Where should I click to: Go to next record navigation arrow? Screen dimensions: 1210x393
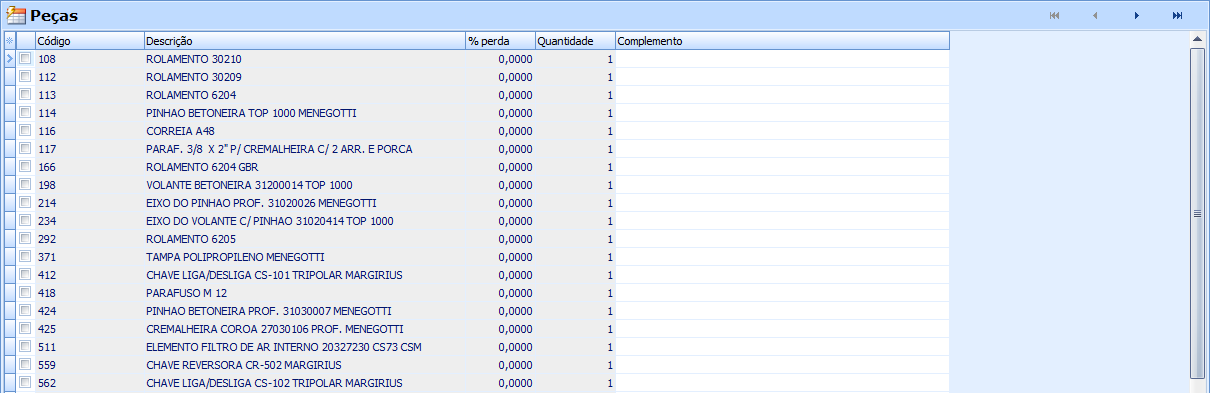pyautogui.click(x=1137, y=15)
